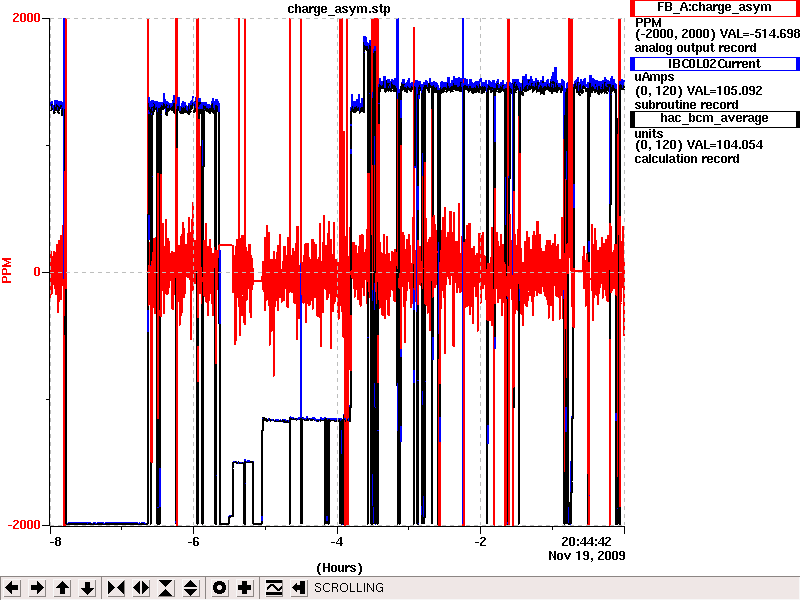
Task: Click the 2000 y-axis maximum value
Action: coord(26,18)
